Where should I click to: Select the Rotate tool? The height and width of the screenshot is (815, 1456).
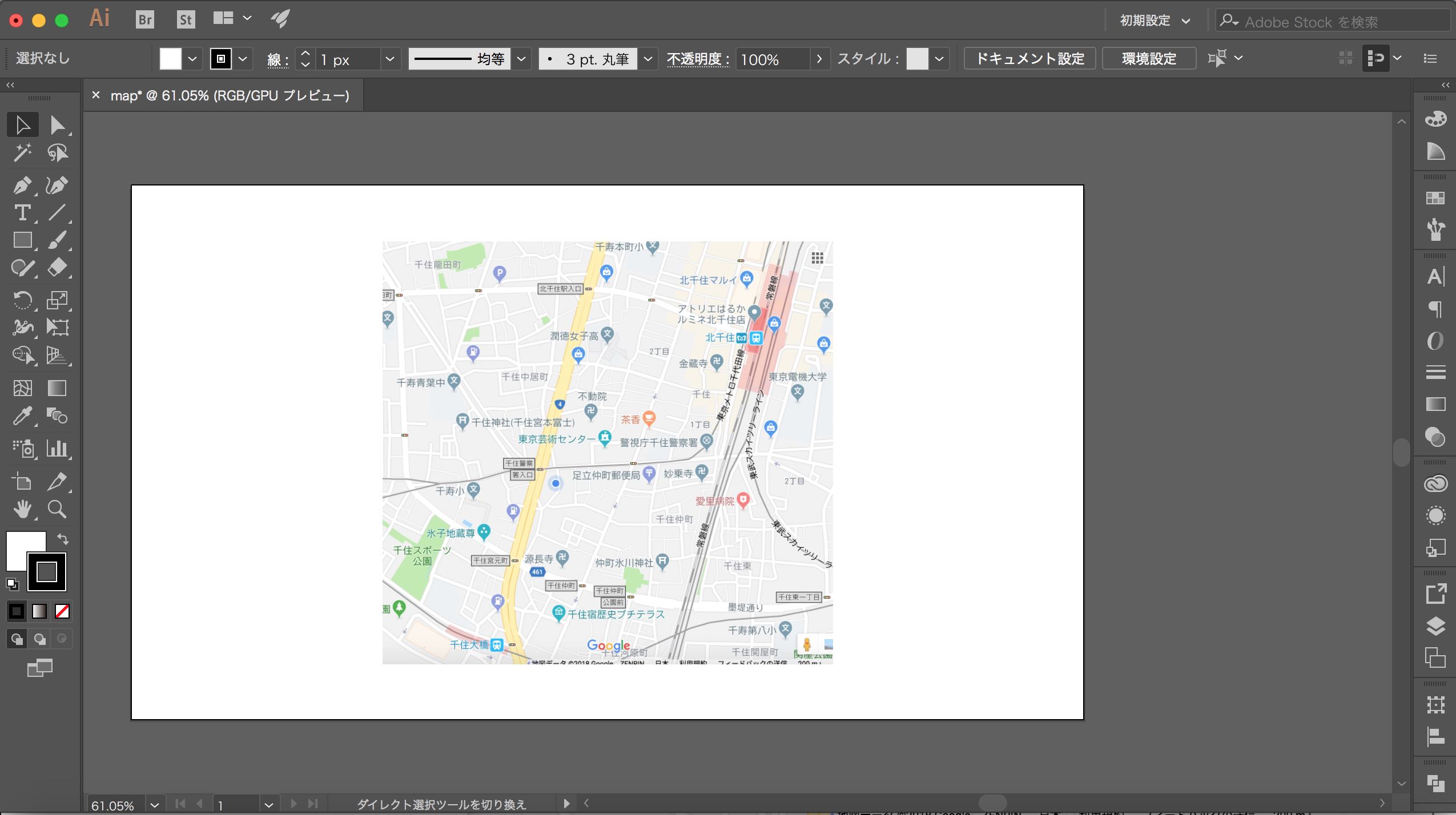[x=23, y=300]
